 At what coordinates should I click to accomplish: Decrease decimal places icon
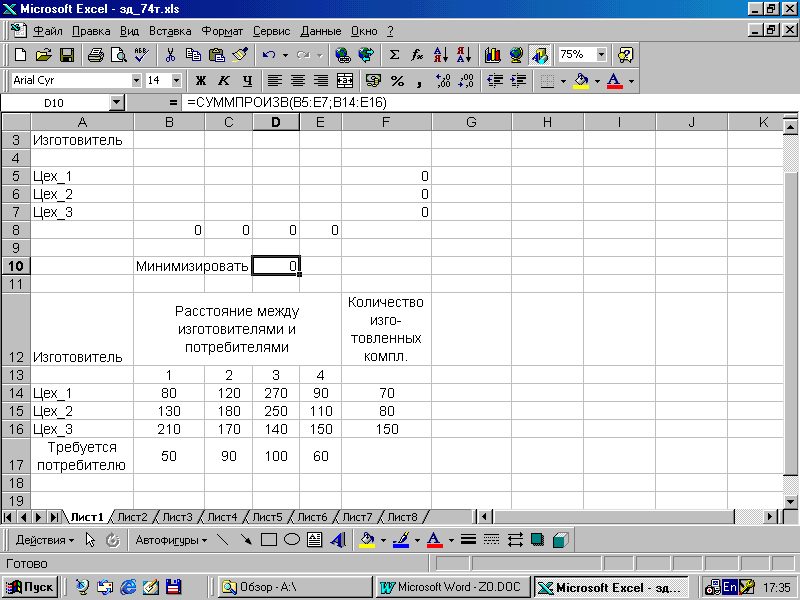466,81
